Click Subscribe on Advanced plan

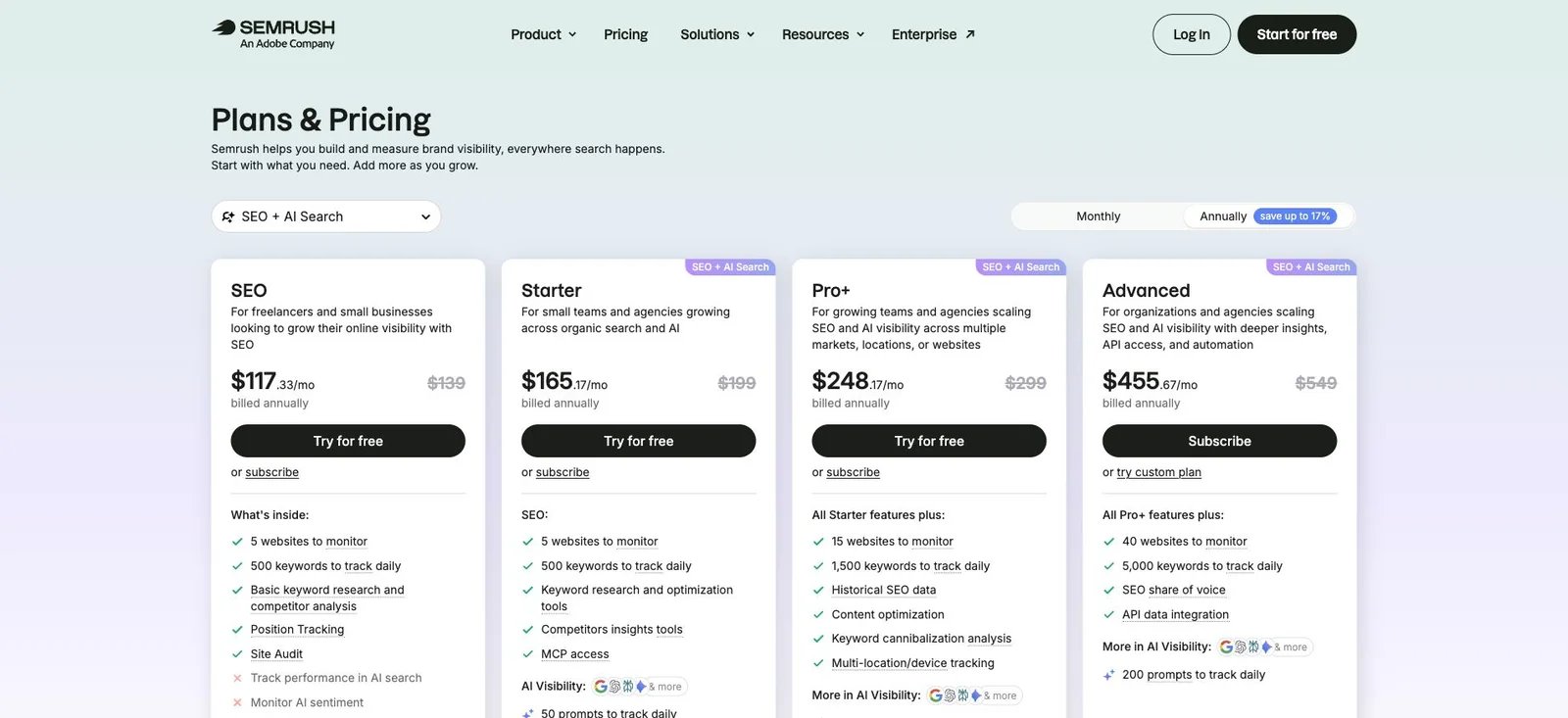(x=1219, y=441)
